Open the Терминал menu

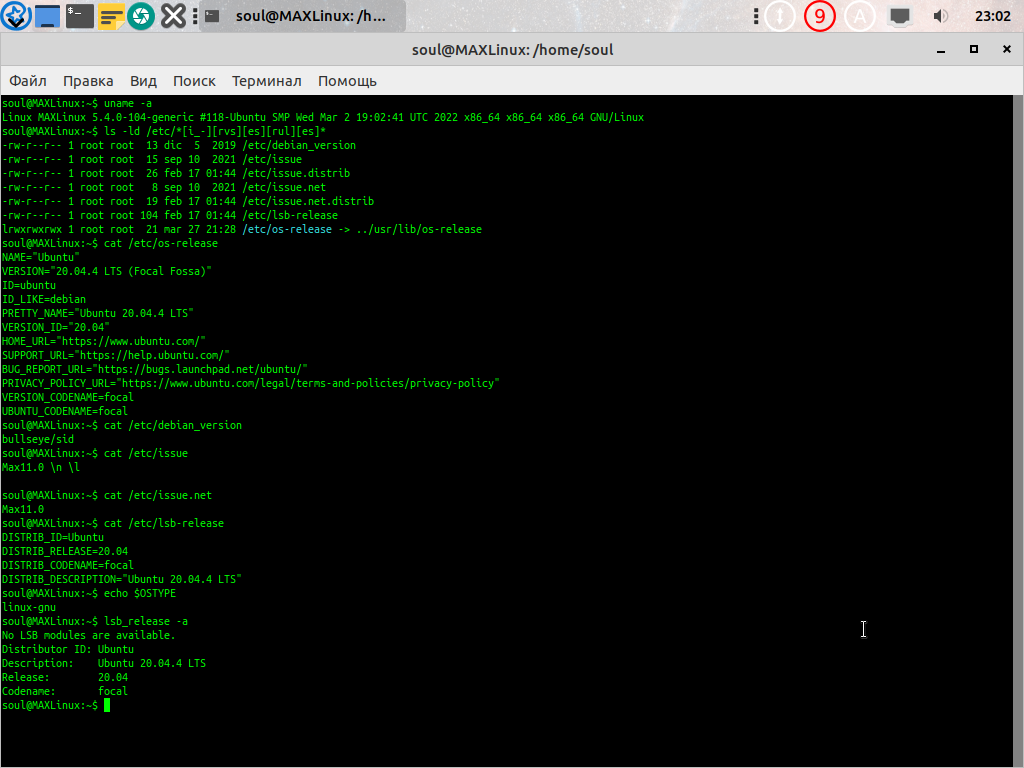click(x=266, y=81)
